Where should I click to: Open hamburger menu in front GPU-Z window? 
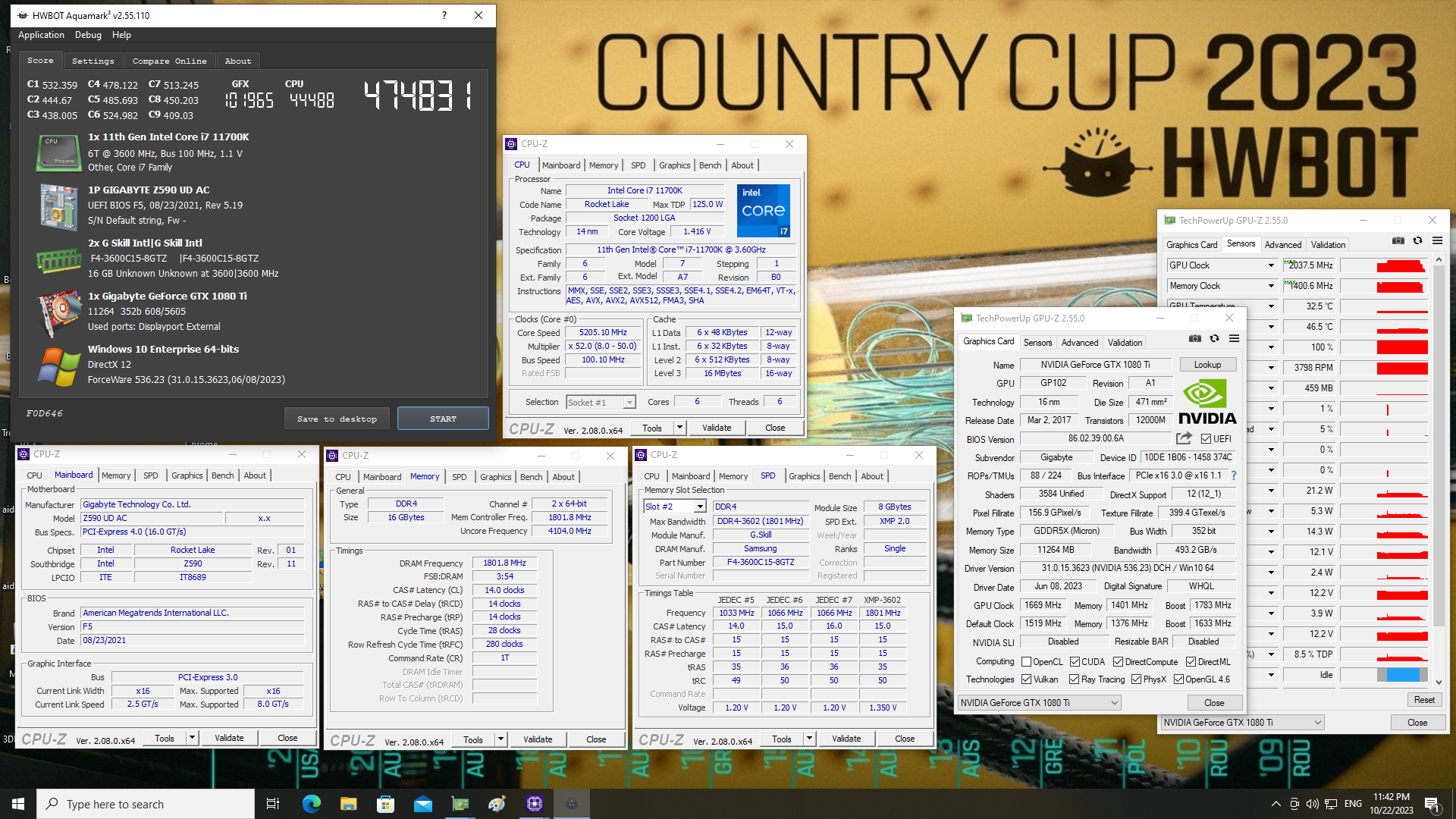[x=1234, y=339]
